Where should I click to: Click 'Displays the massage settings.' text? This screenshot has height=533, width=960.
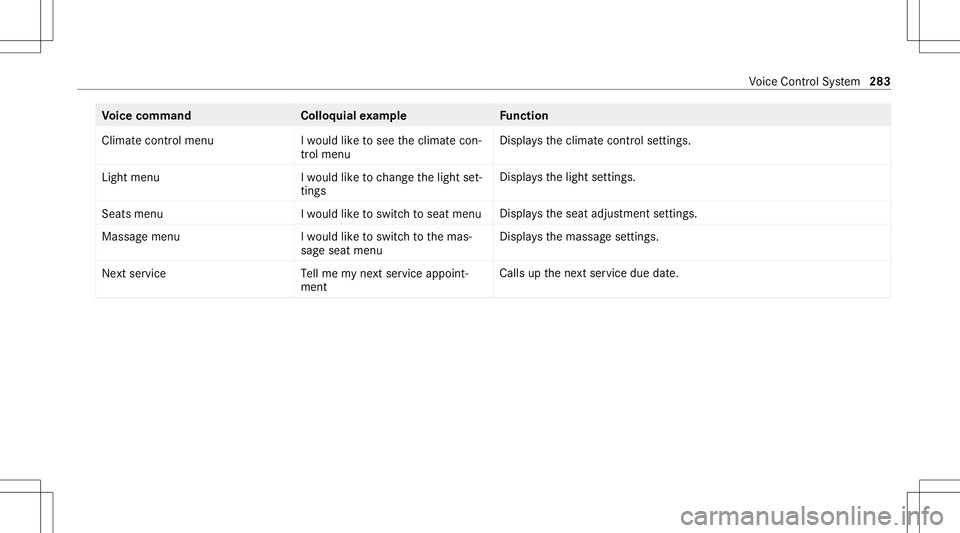click(x=579, y=237)
